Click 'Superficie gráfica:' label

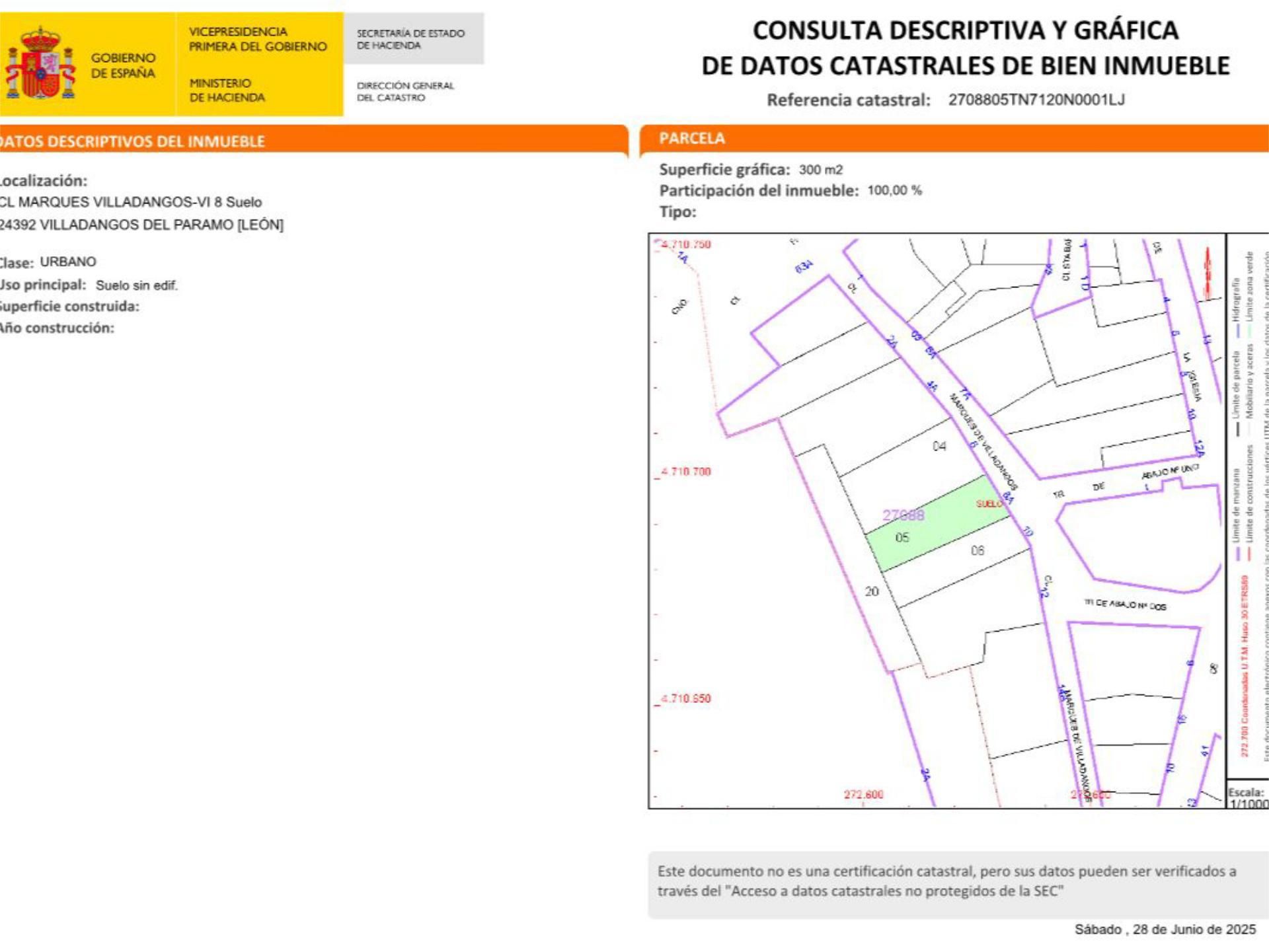pos(724,170)
